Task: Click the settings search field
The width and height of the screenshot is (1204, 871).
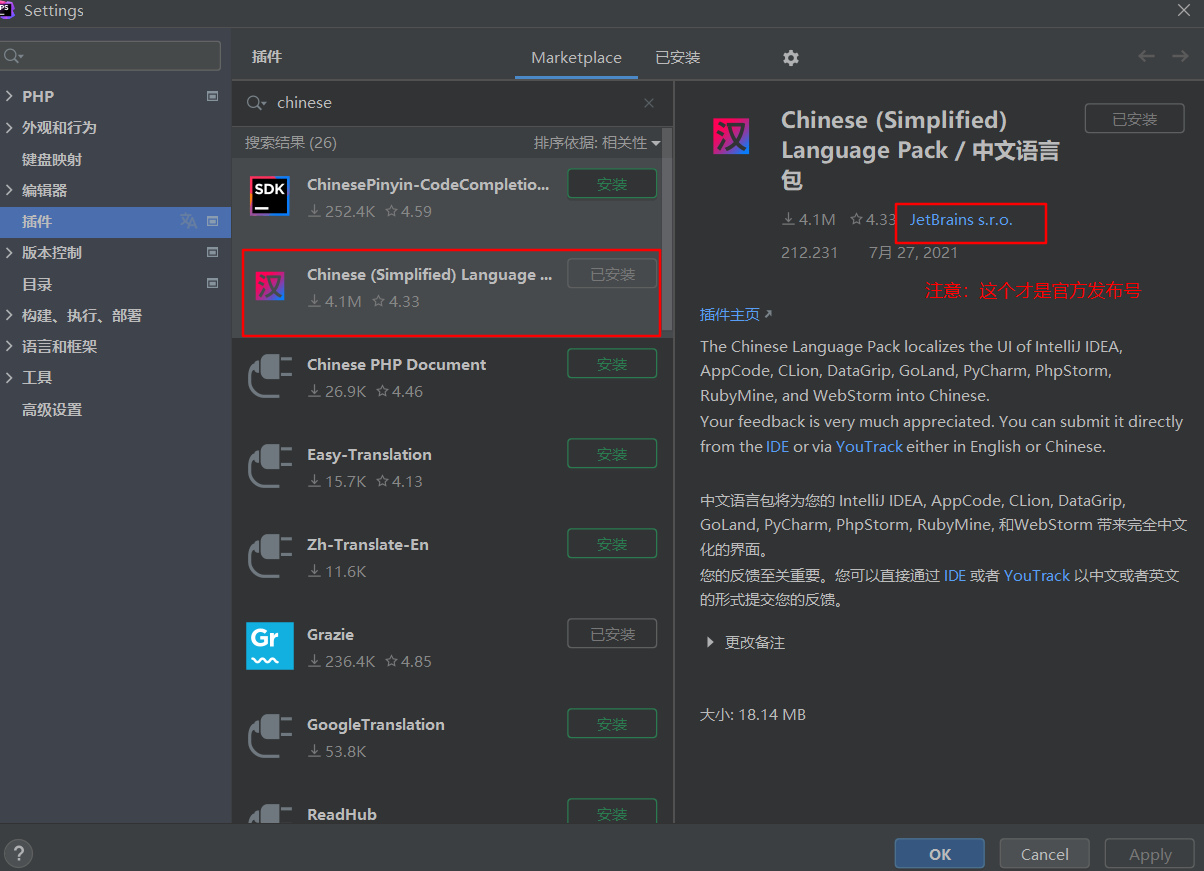Action: point(110,56)
